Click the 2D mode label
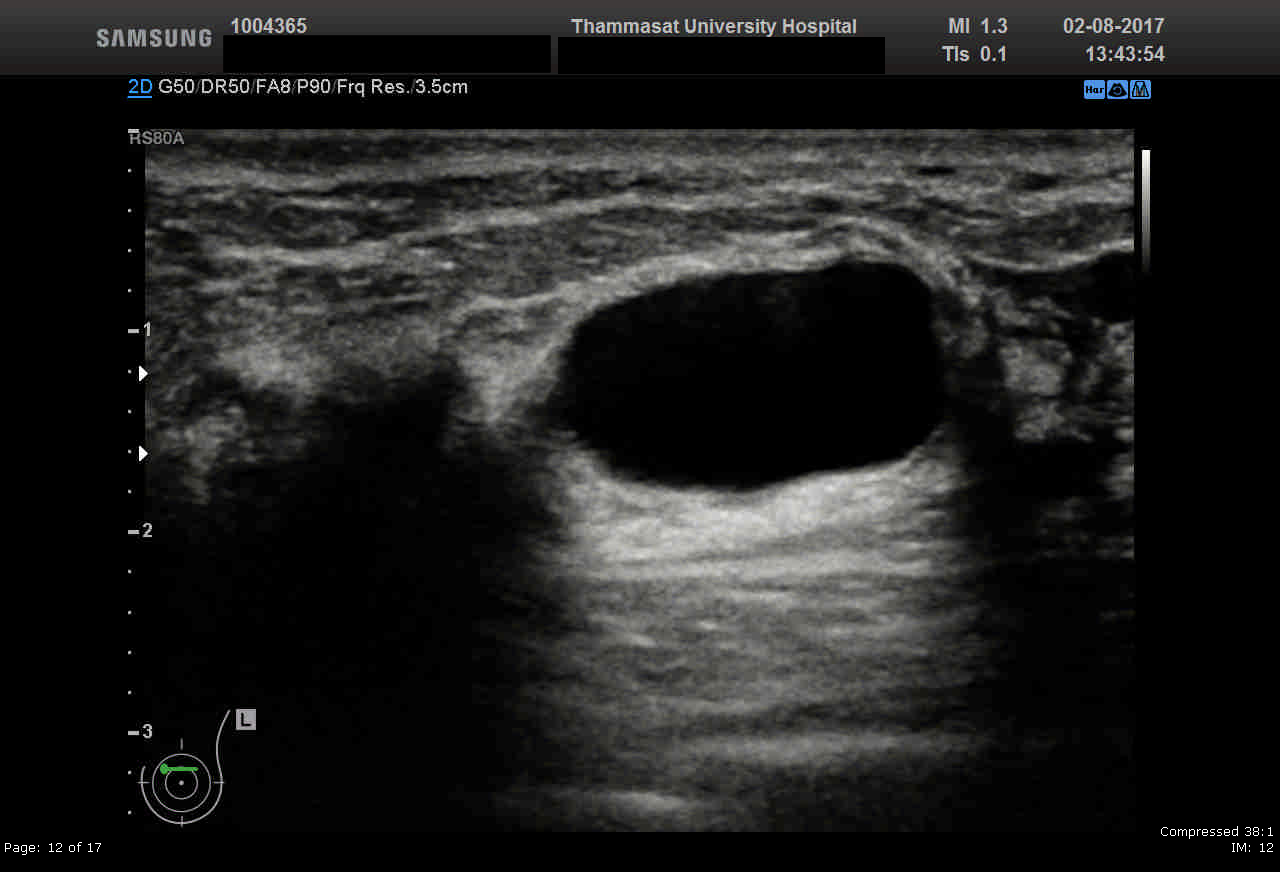 140,87
